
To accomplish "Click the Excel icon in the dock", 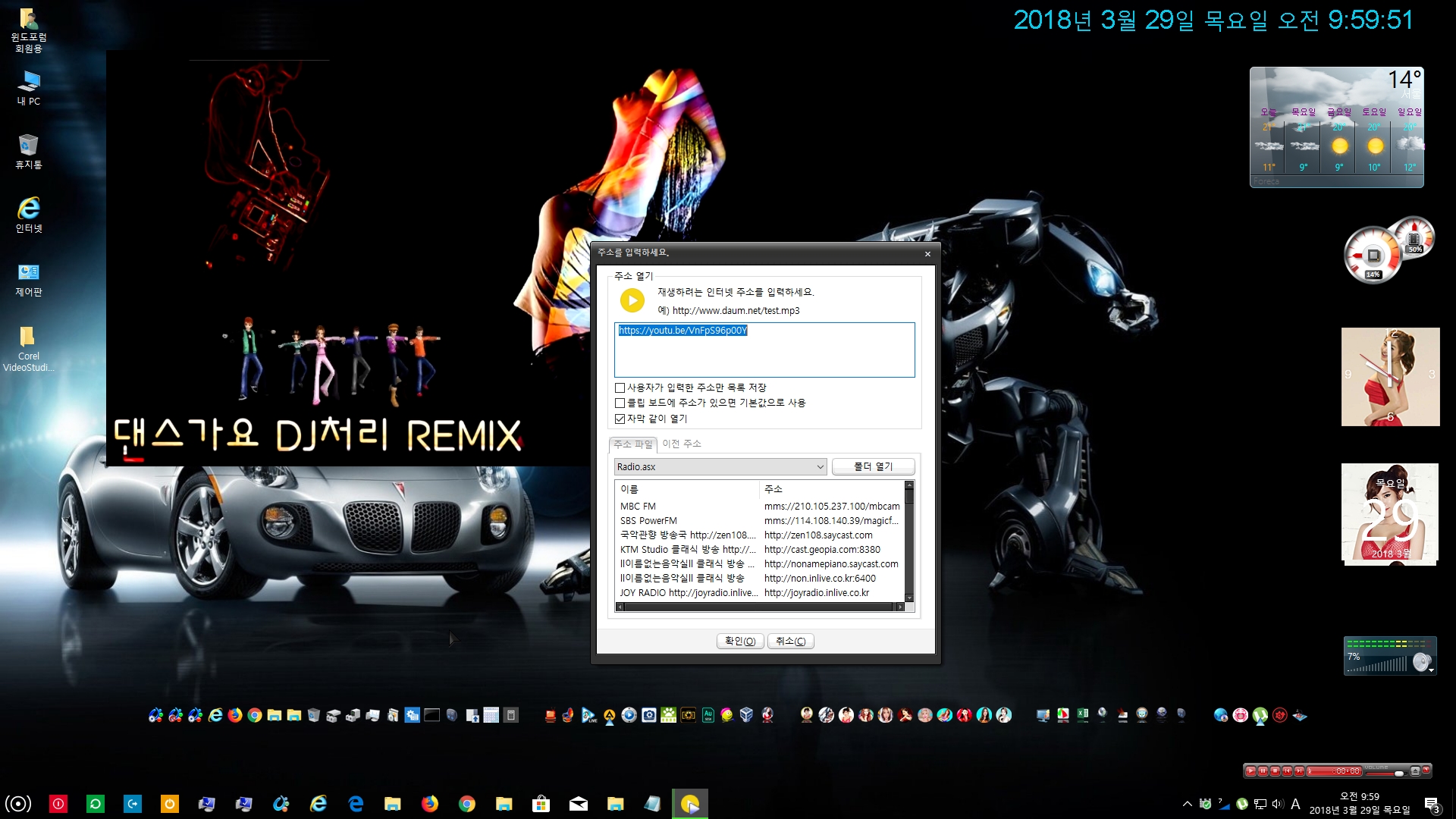I will coord(1083,714).
